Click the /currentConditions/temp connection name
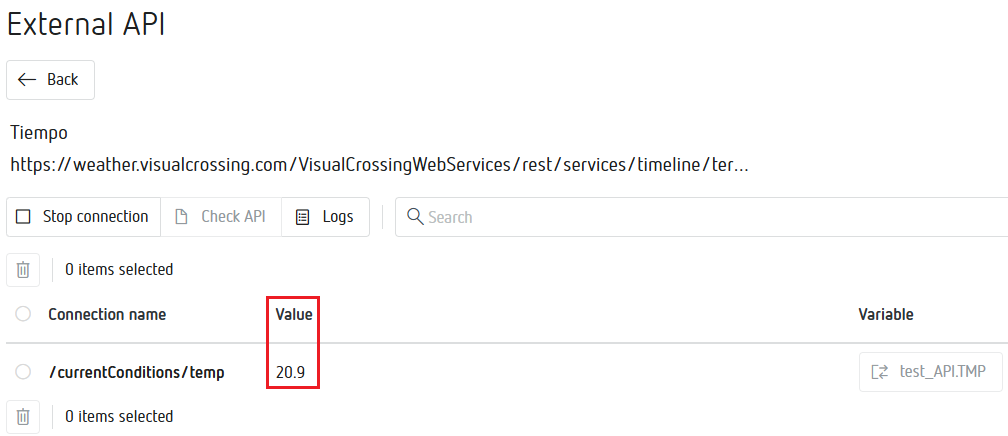1008x436 pixels. coord(137,372)
